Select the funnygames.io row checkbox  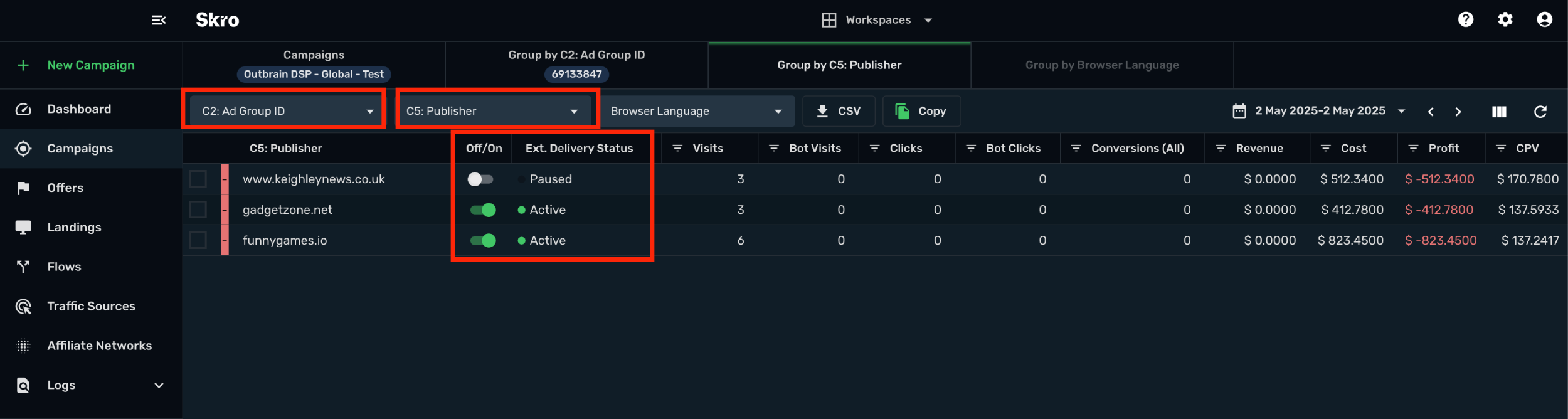[x=198, y=240]
